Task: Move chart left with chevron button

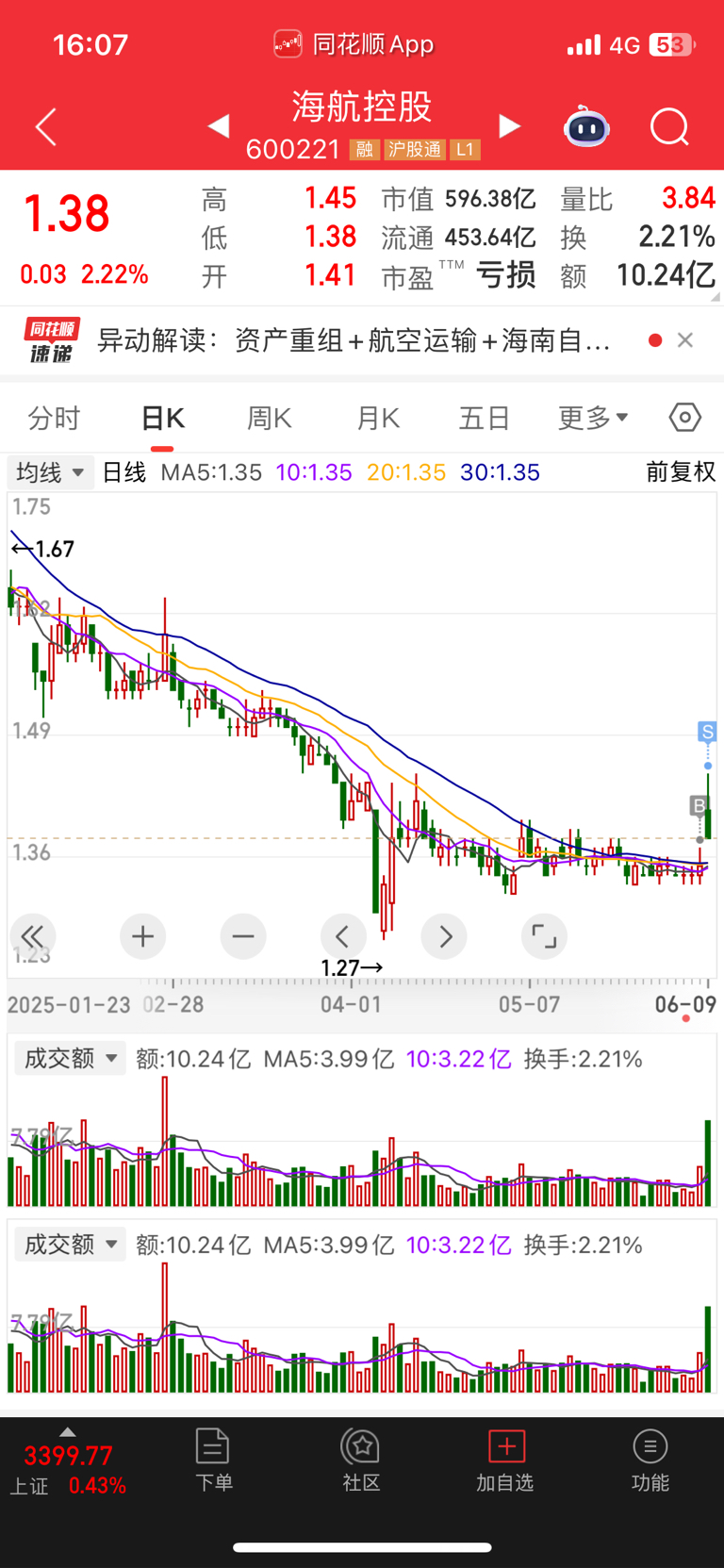Action: pyautogui.click(x=343, y=936)
